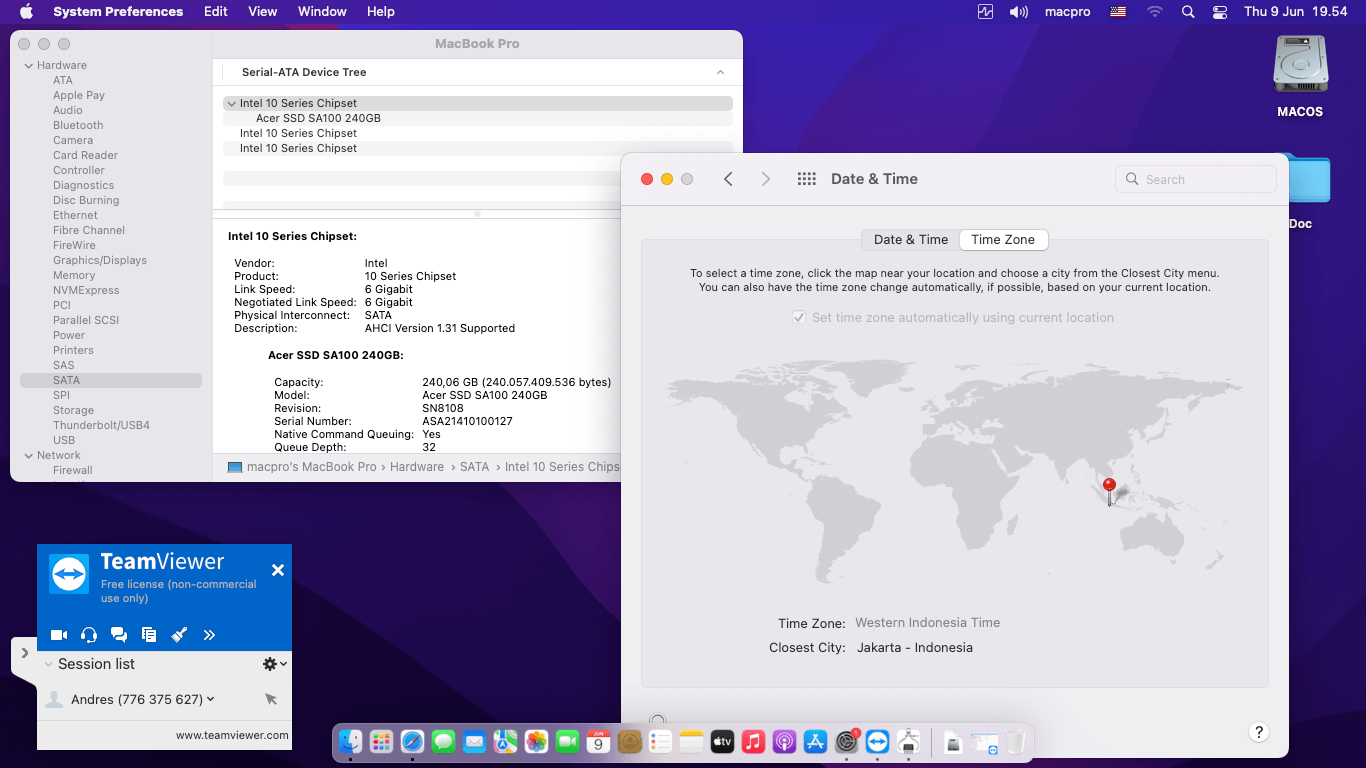Open the volume menu bar icon
The width and height of the screenshot is (1366, 768).
click(x=1018, y=12)
